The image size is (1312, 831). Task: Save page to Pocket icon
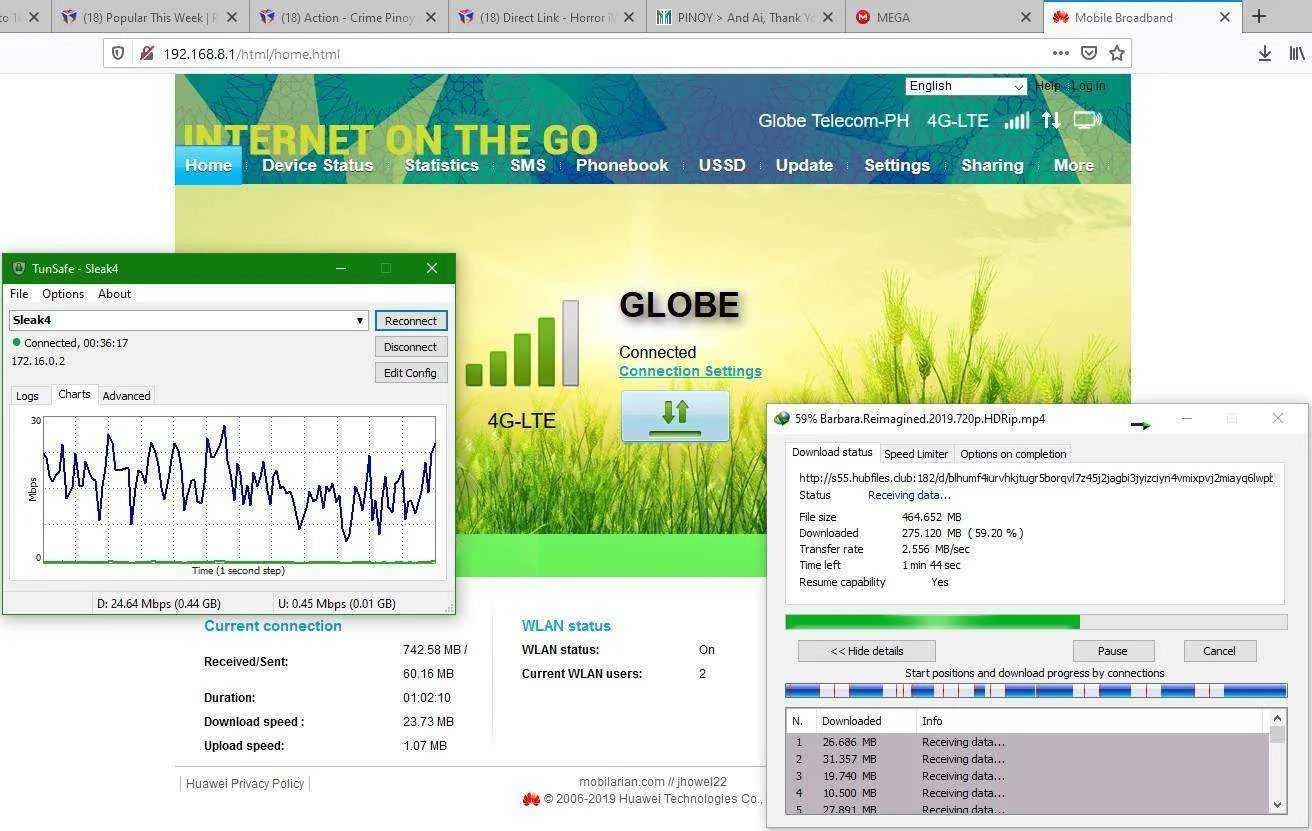[1089, 53]
